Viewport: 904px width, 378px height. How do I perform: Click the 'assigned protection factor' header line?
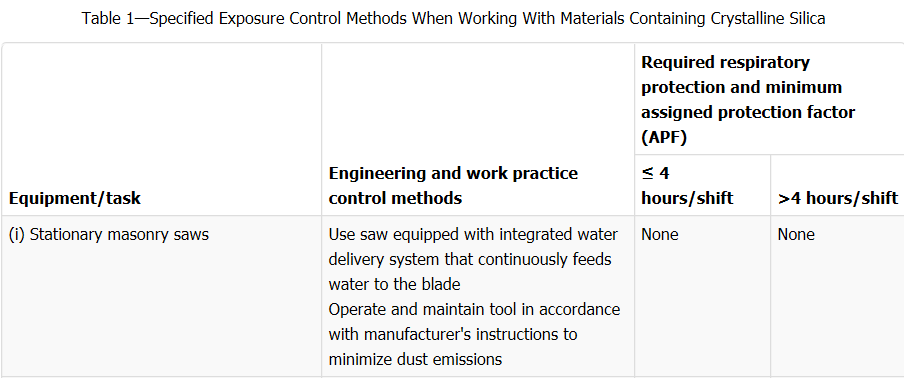point(748,112)
